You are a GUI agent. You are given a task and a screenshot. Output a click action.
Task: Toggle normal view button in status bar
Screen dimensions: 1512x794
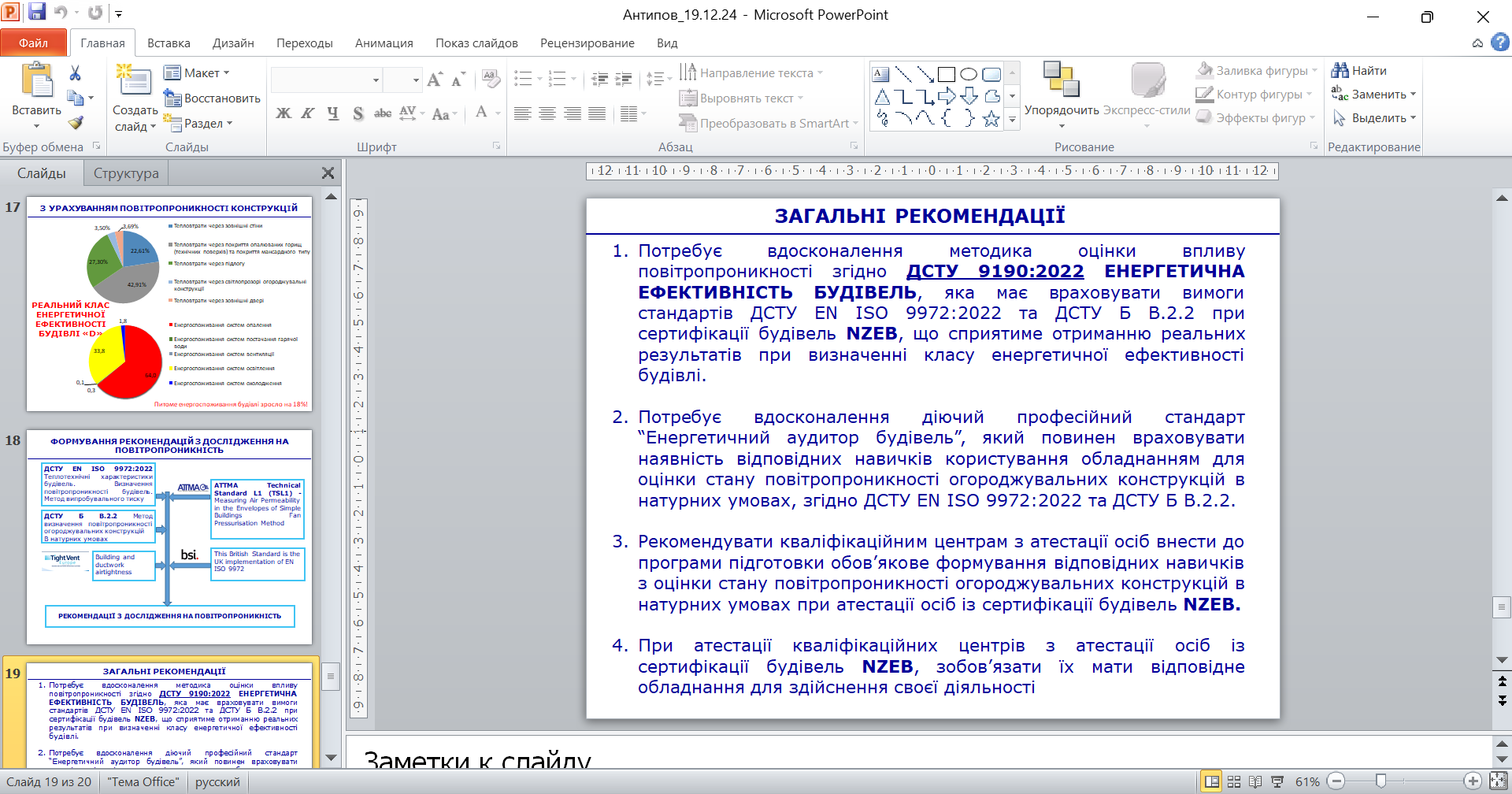(x=1212, y=781)
